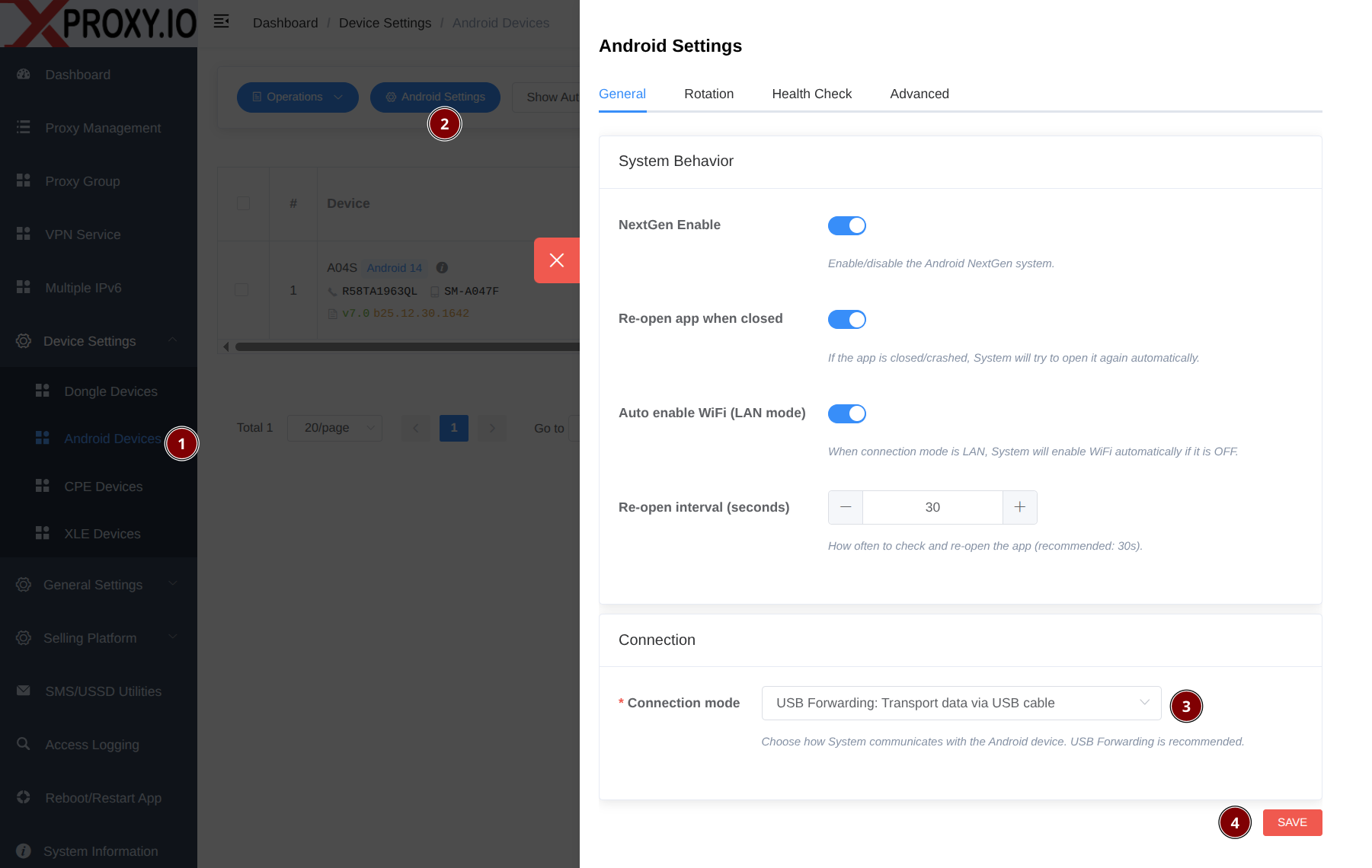
Task: Disable the NextGen Enable toggle
Action: pyautogui.click(x=846, y=225)
